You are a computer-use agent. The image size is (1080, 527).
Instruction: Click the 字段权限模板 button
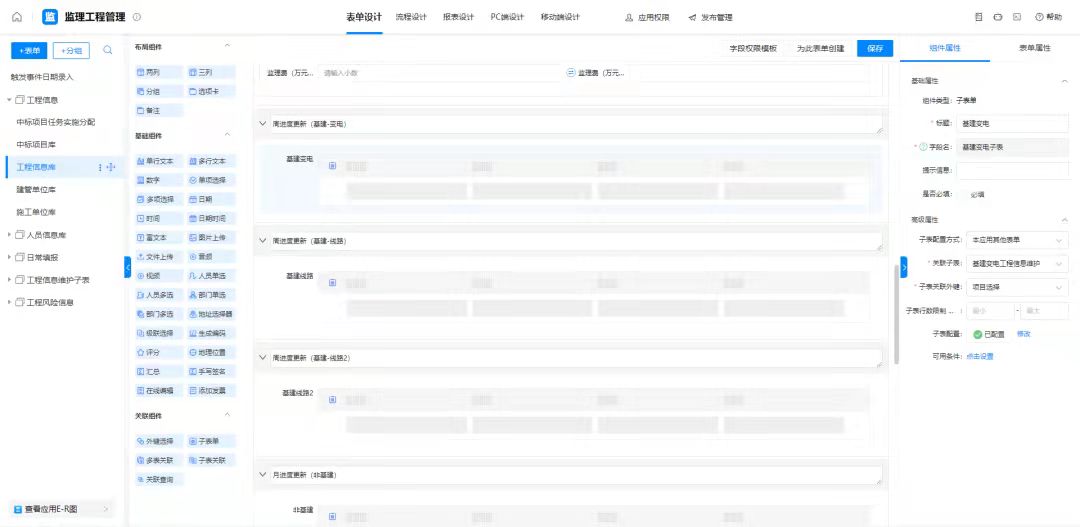tap(753, 49)
